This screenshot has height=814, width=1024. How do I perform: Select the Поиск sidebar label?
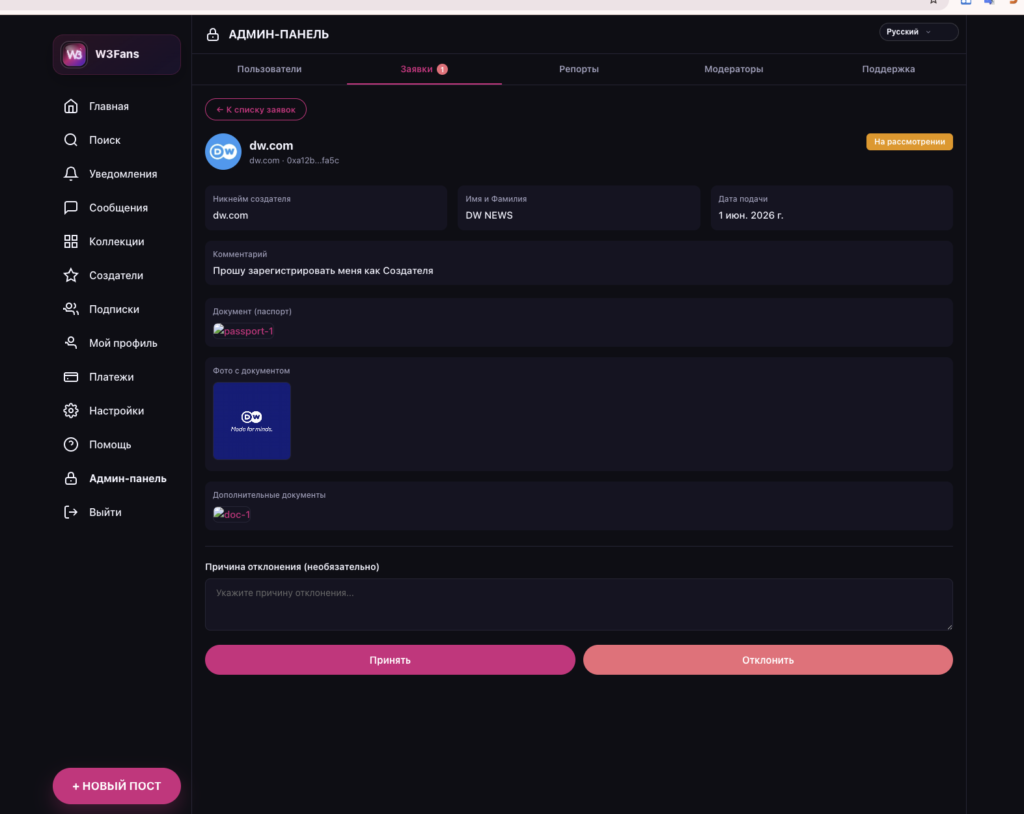[104, 140]
